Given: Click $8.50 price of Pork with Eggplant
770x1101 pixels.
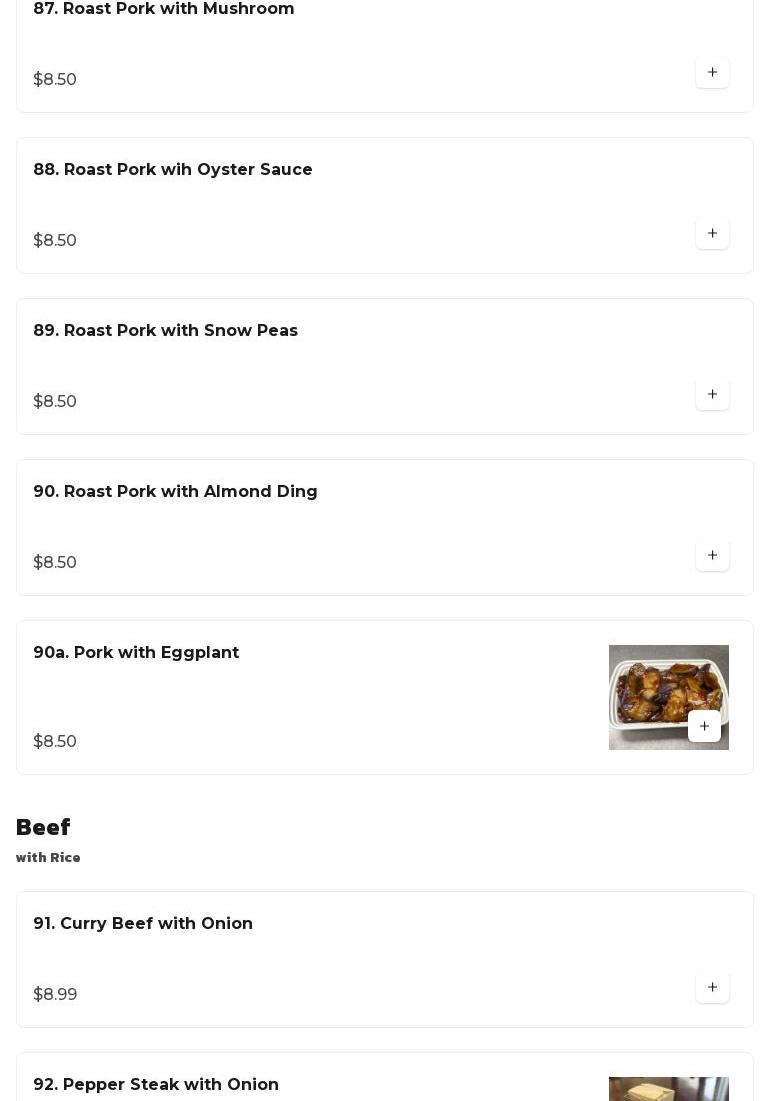Looking at the screenshot, I should [55, 741].
